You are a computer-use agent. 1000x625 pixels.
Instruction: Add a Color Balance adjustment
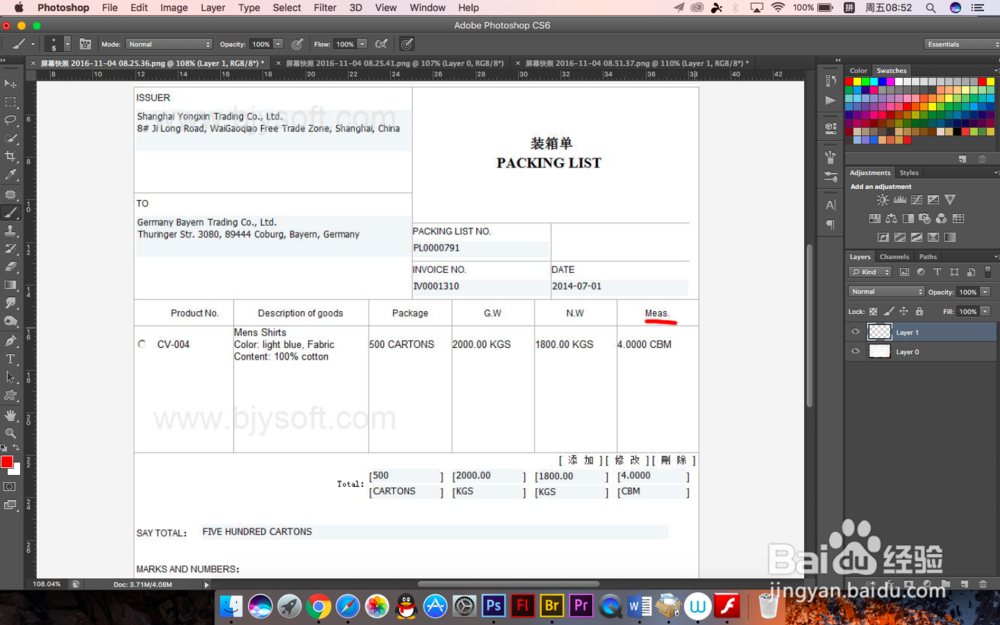coord(891,219)
